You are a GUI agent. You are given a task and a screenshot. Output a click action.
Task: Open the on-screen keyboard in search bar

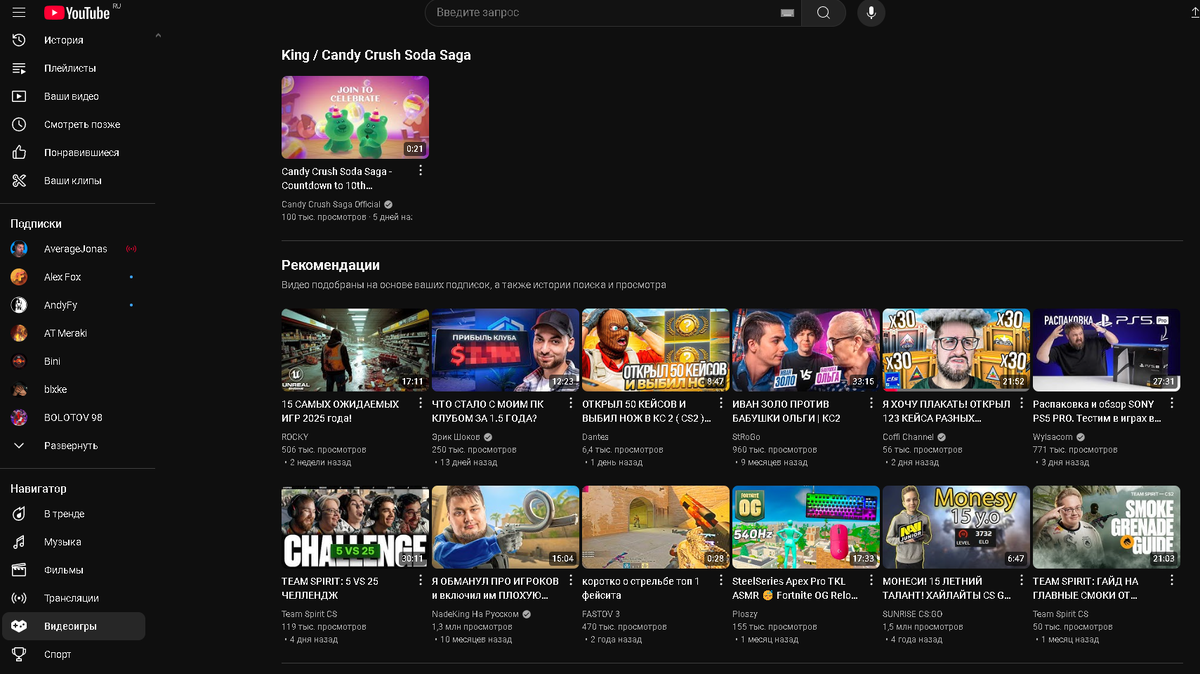[787, 13]
